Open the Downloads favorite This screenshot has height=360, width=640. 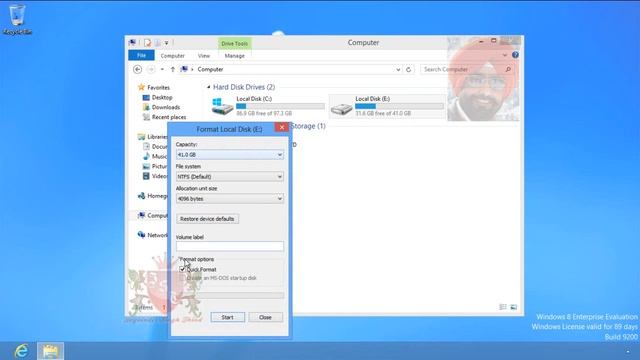pos(165,107)
